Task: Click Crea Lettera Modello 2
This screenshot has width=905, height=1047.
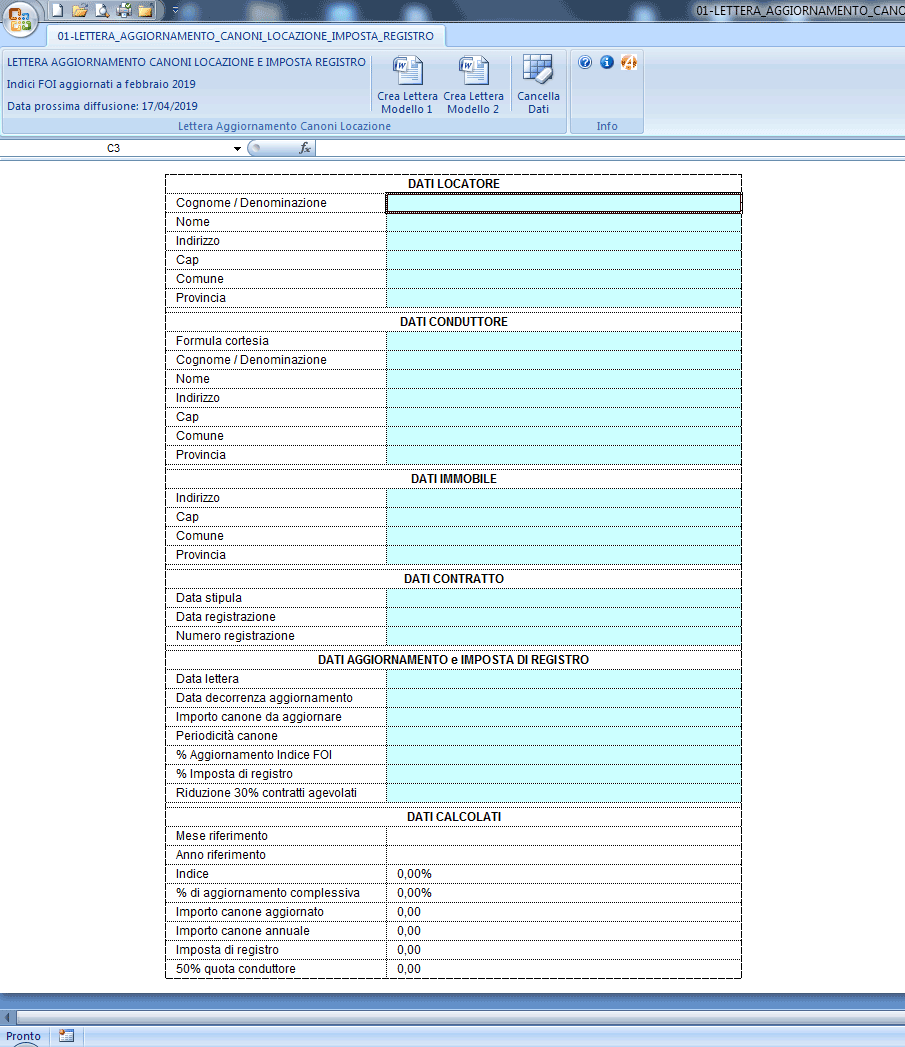Action: click(474, 84)
